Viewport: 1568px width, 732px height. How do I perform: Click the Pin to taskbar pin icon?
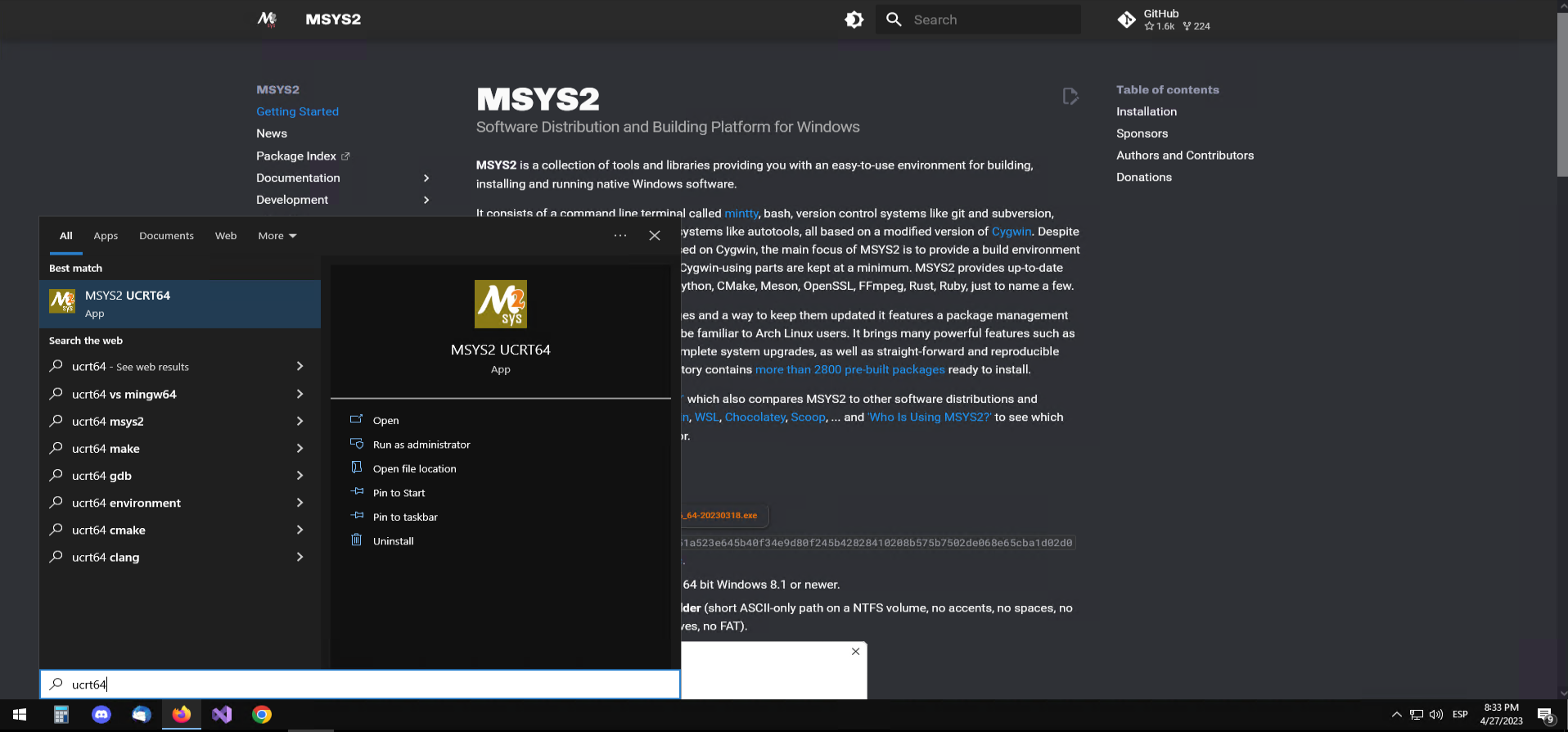[x=357, y=516]
